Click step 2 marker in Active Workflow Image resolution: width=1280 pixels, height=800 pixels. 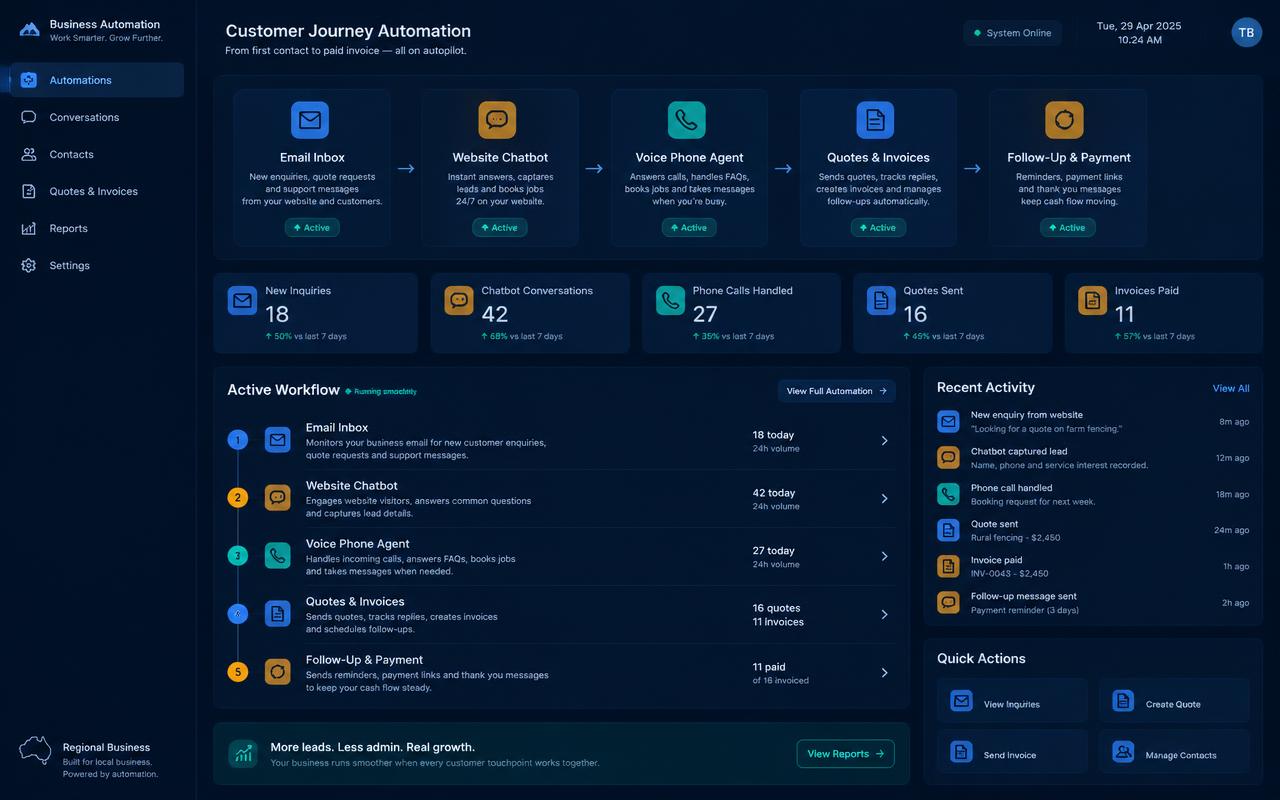point(237,497)
